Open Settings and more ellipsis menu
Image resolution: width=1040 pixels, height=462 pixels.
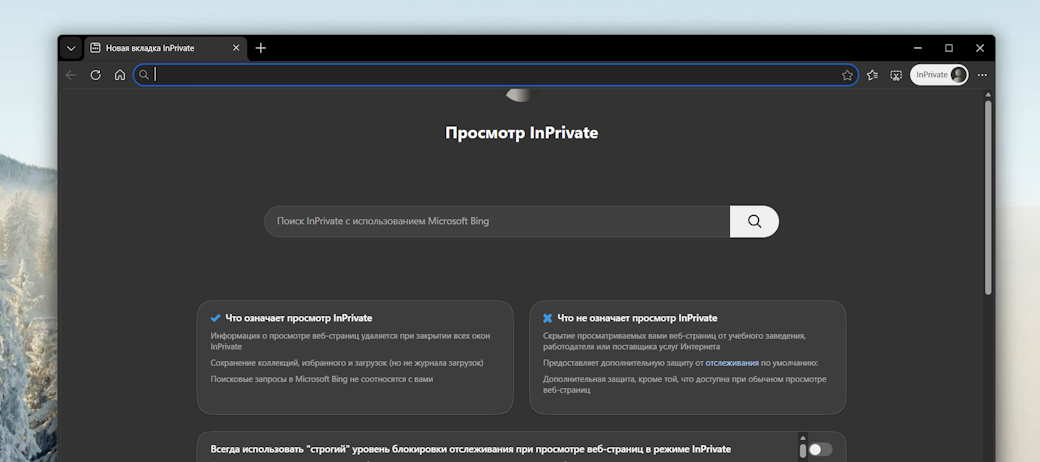click(982, 75)
